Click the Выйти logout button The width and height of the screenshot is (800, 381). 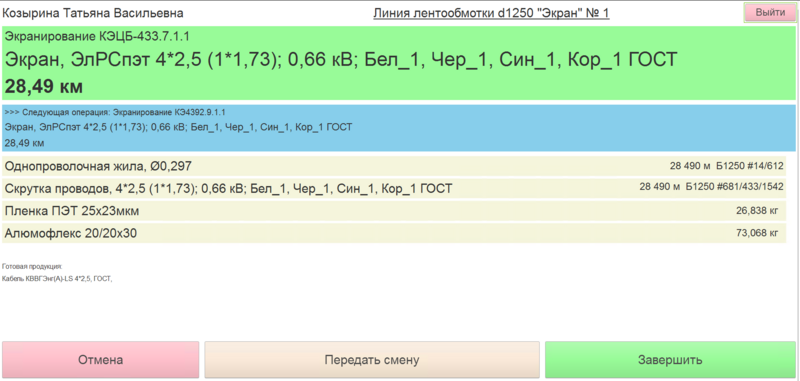coord(770,13)
